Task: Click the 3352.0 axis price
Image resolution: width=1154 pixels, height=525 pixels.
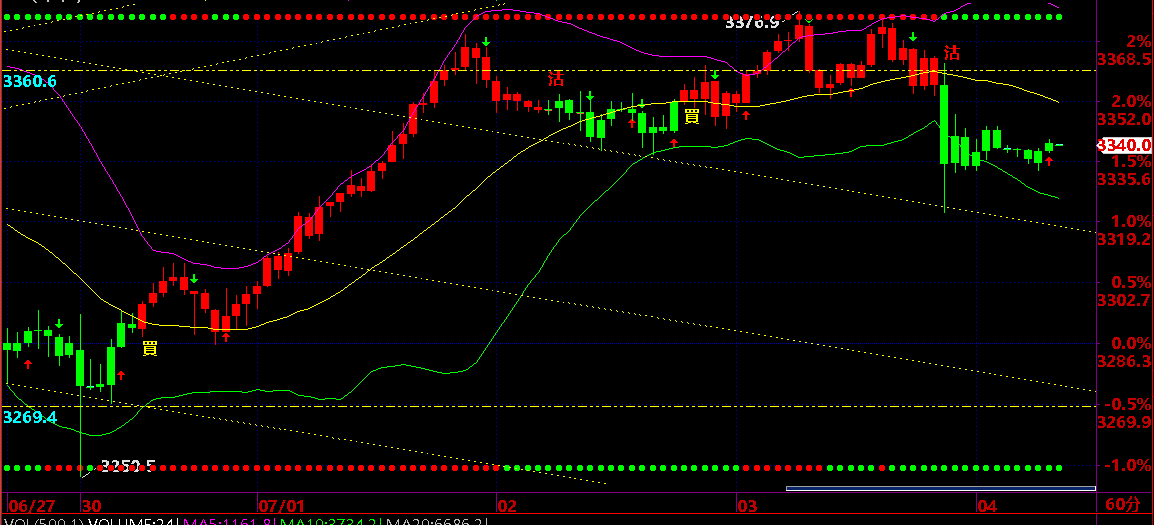Action: pyautogui.click(x=1123, y=119)
